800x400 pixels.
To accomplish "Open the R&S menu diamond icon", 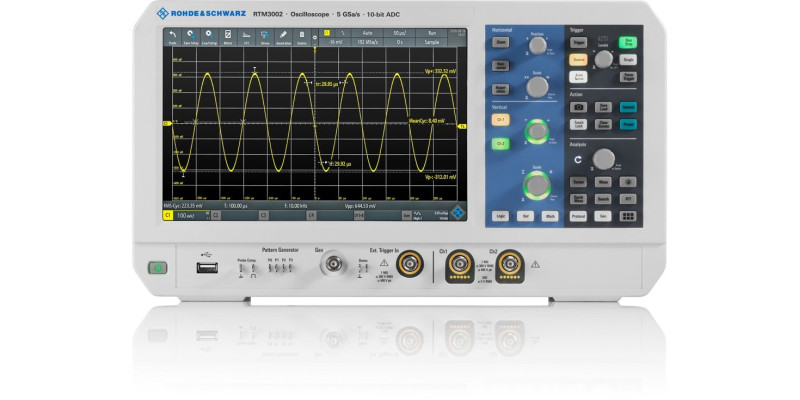I will pyautogui.click(x=458, y=213).
